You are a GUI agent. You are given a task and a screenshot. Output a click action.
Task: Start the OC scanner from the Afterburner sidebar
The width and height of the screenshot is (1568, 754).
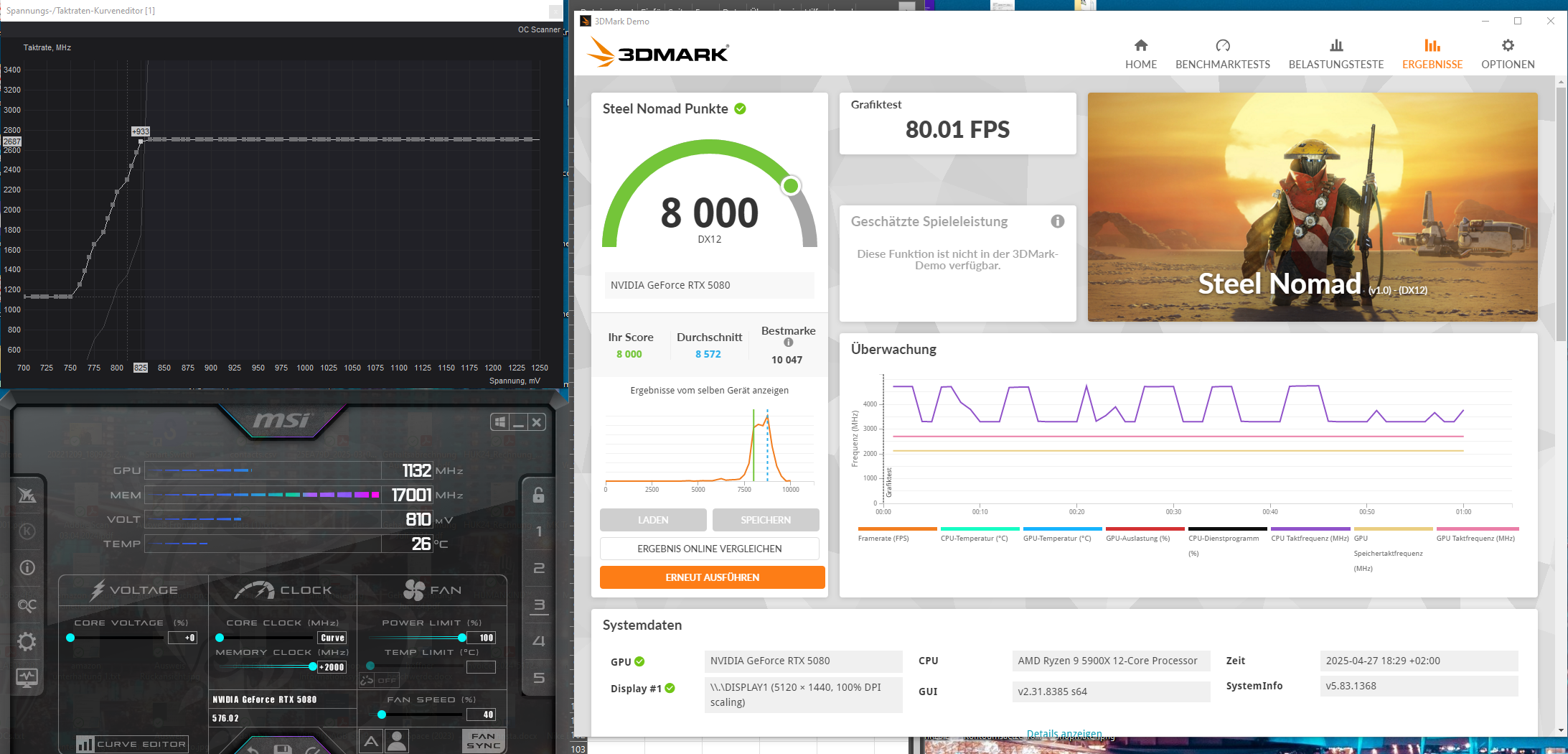tap(27, 605)
